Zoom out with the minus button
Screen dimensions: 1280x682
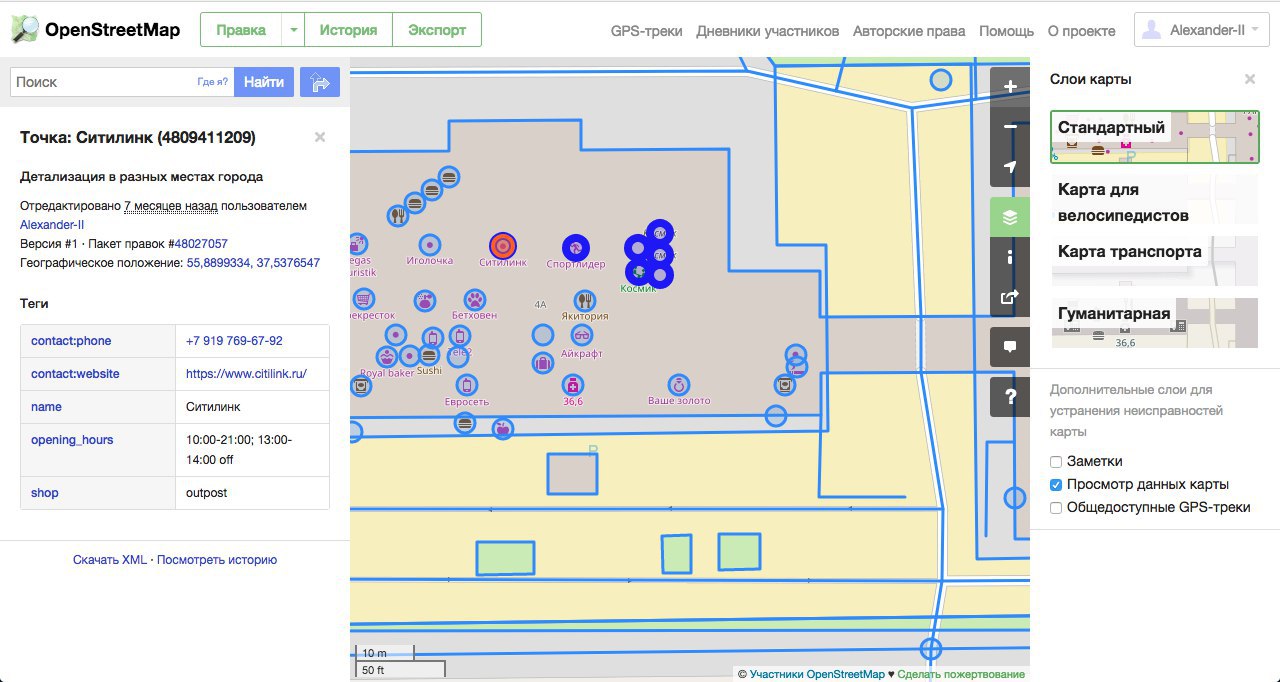coord(1010,127)
